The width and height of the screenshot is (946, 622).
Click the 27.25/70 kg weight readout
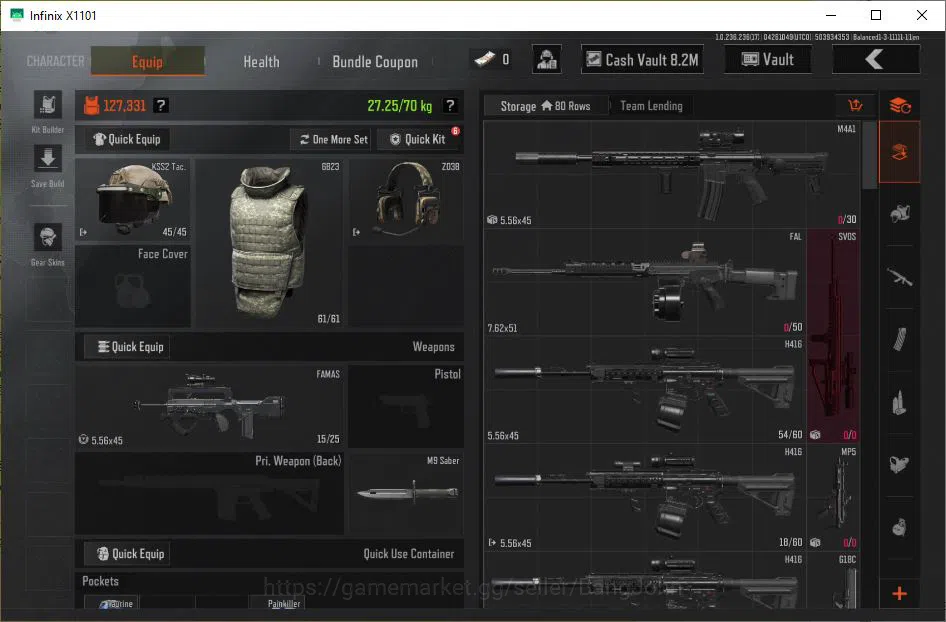pyautogui.click(x=399, y=106)
